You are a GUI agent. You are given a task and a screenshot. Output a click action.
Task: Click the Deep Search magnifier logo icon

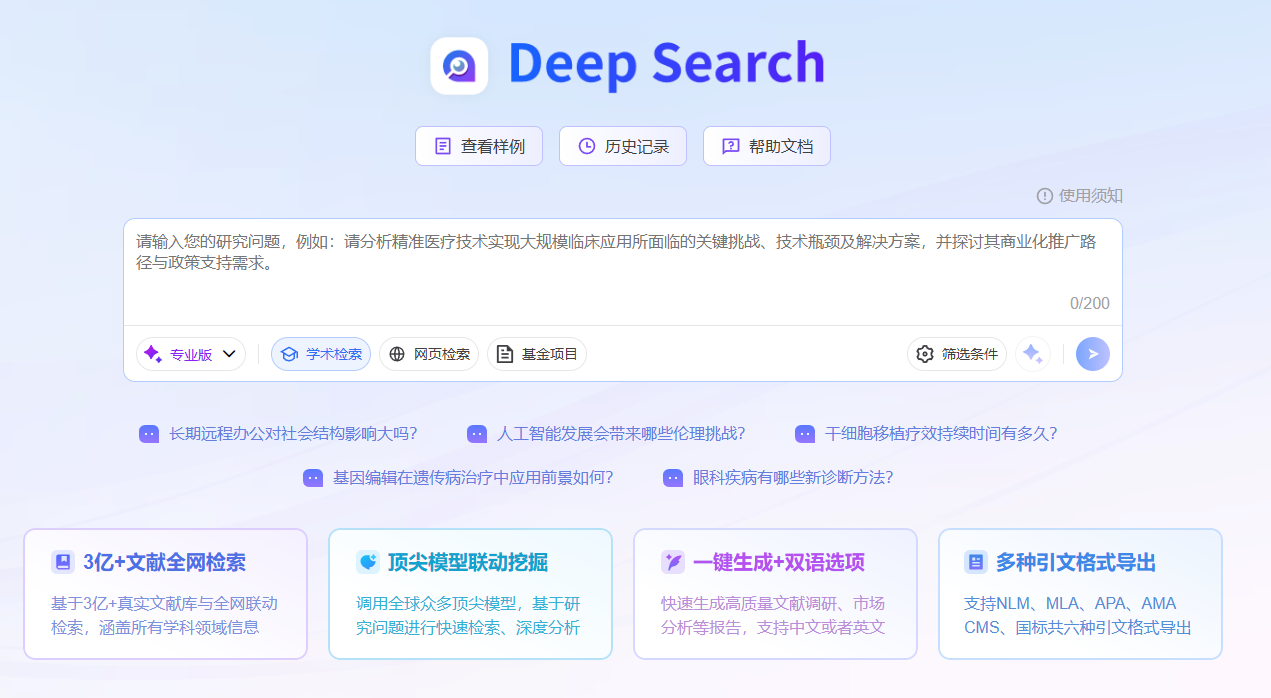point(459,64)
